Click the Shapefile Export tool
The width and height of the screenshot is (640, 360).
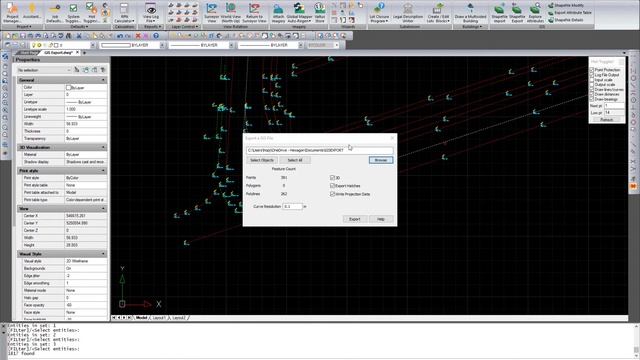click(x=517, y=12)
